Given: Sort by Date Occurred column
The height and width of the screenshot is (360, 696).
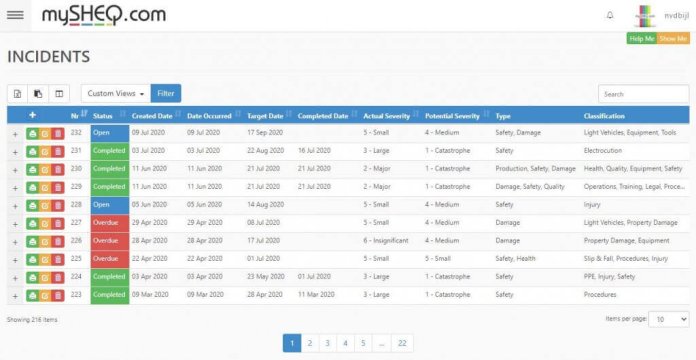Looking at the screenshot, I should click(214, 115).
